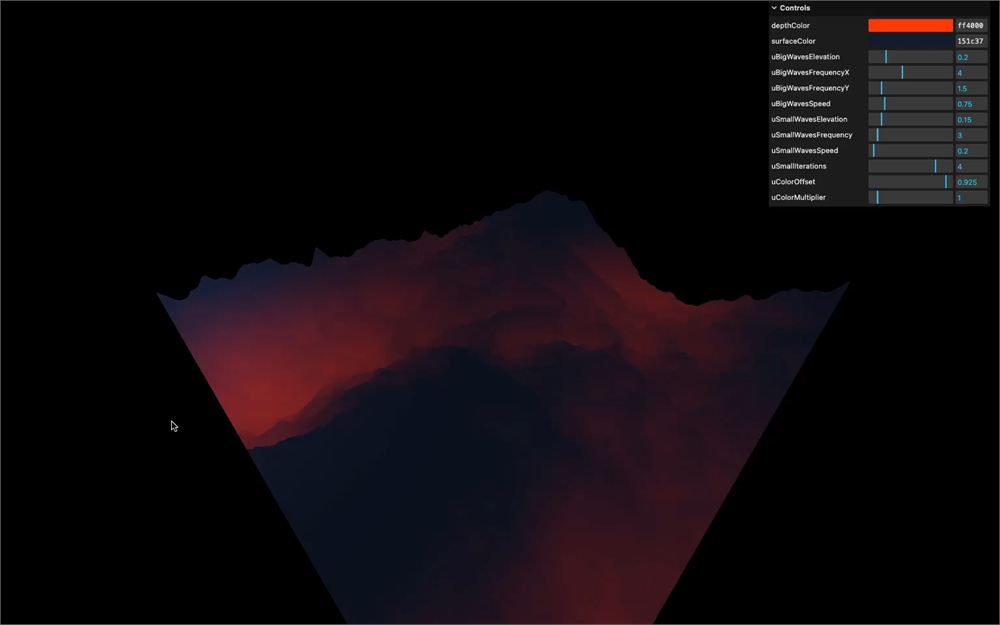
Task: Collapse the Controls panel
Action: point(879,8)
